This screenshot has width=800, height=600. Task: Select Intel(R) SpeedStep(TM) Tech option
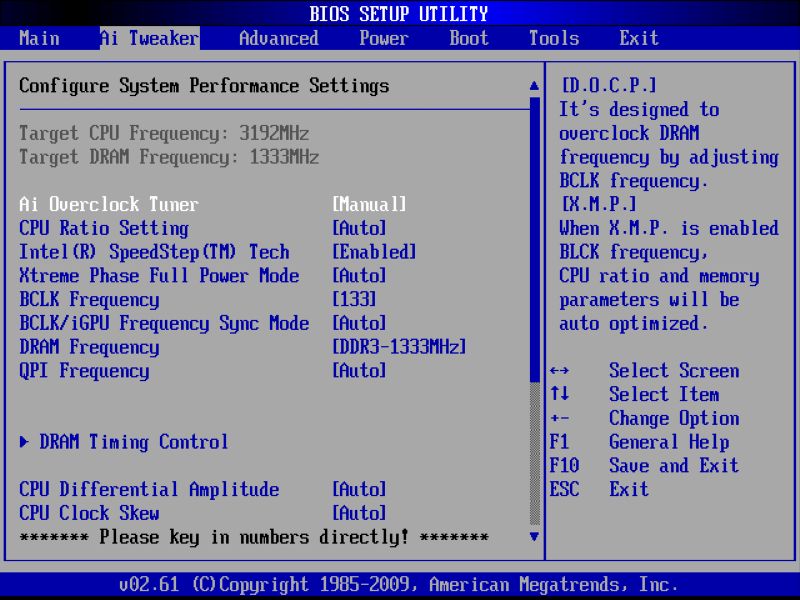[154, 252]
